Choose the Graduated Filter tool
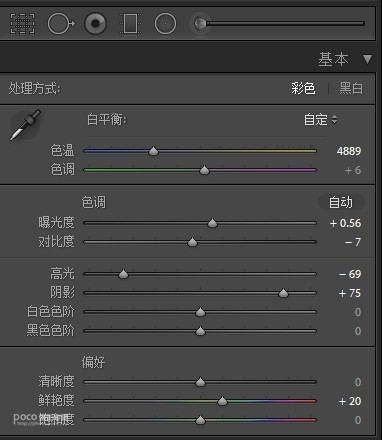382x440 pixels. click(x=130, y=23)
